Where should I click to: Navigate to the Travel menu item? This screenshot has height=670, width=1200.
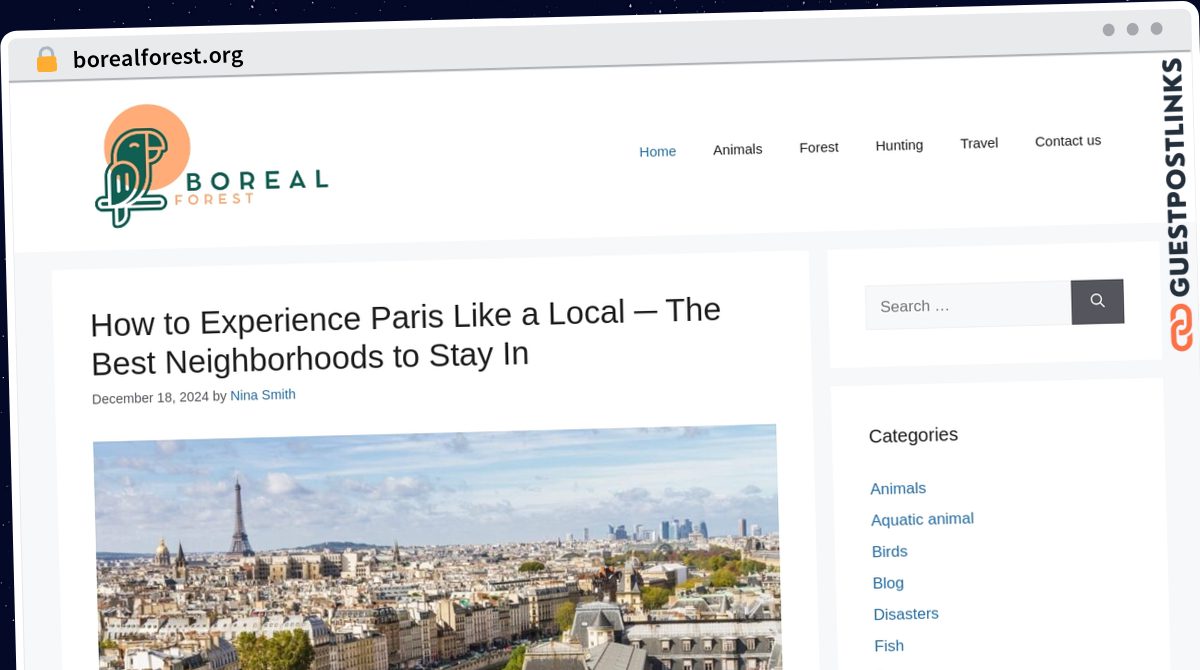[979, 143]
